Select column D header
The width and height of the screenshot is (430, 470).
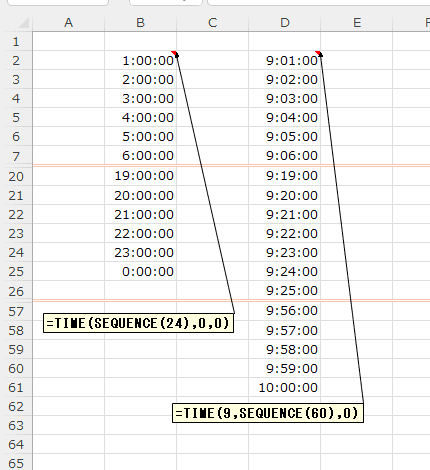(x=284, y=23)
